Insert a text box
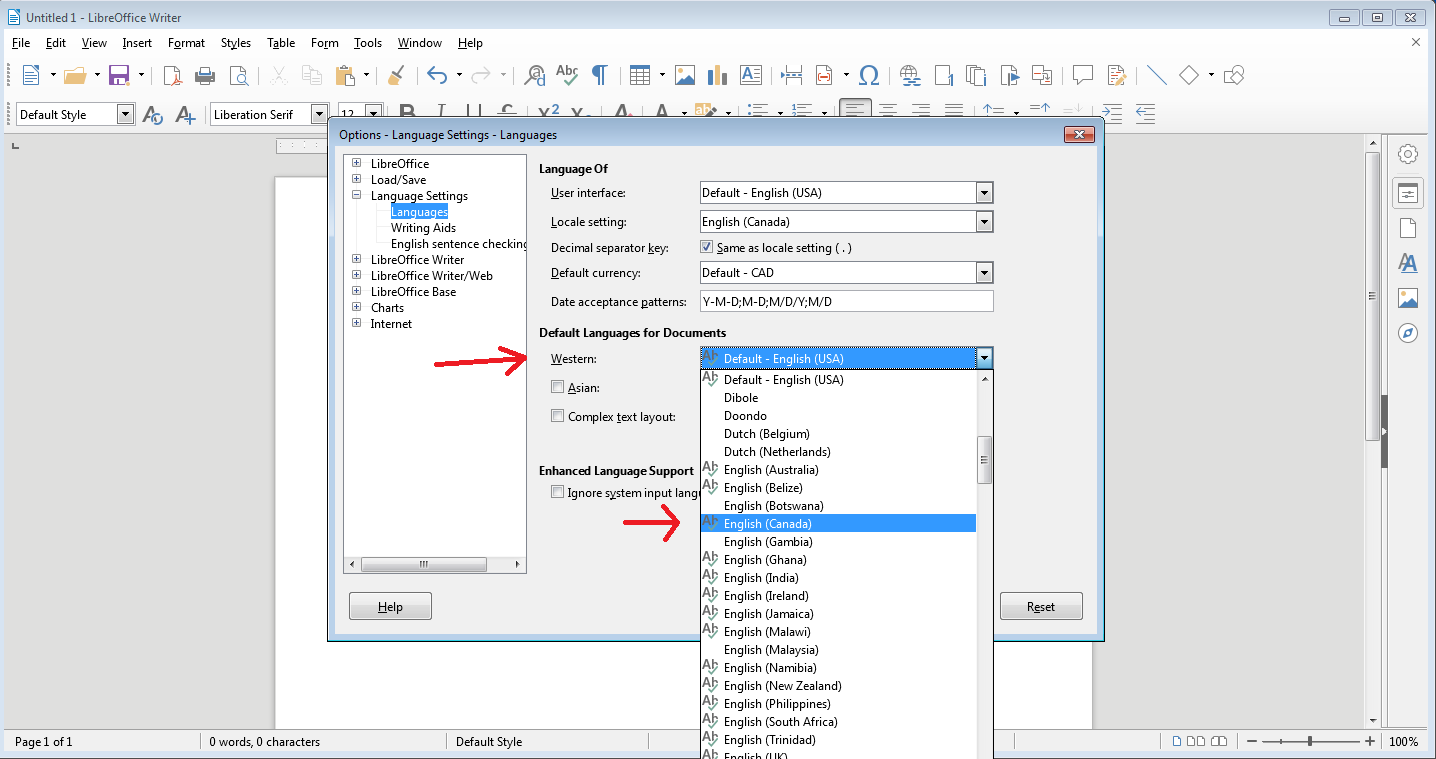The image size is (1436, 759). (x=750, y=75)
